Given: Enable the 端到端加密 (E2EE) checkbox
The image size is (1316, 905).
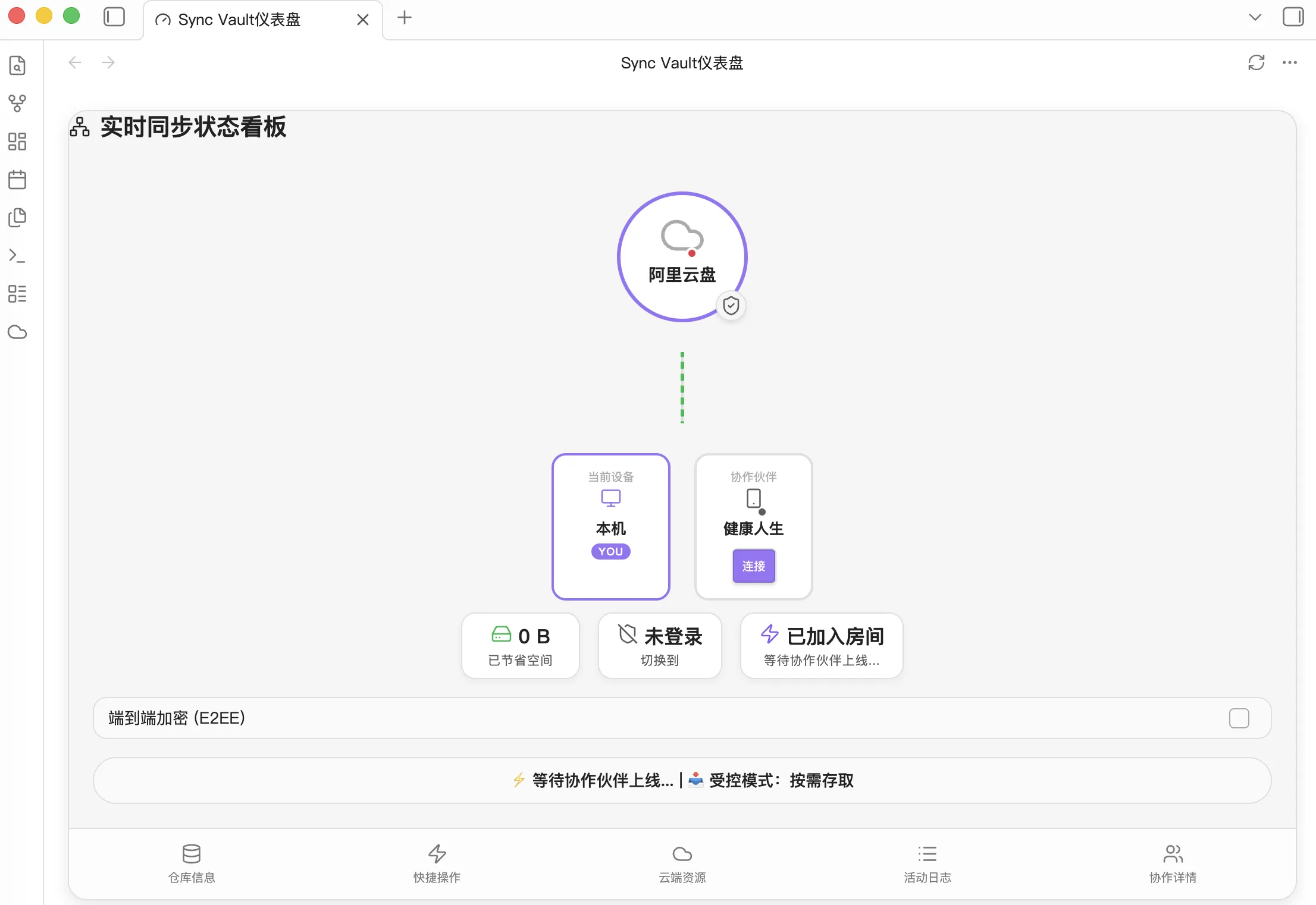Looking at the screenshot, I should pyautogui.click(x=1239, y=718).
